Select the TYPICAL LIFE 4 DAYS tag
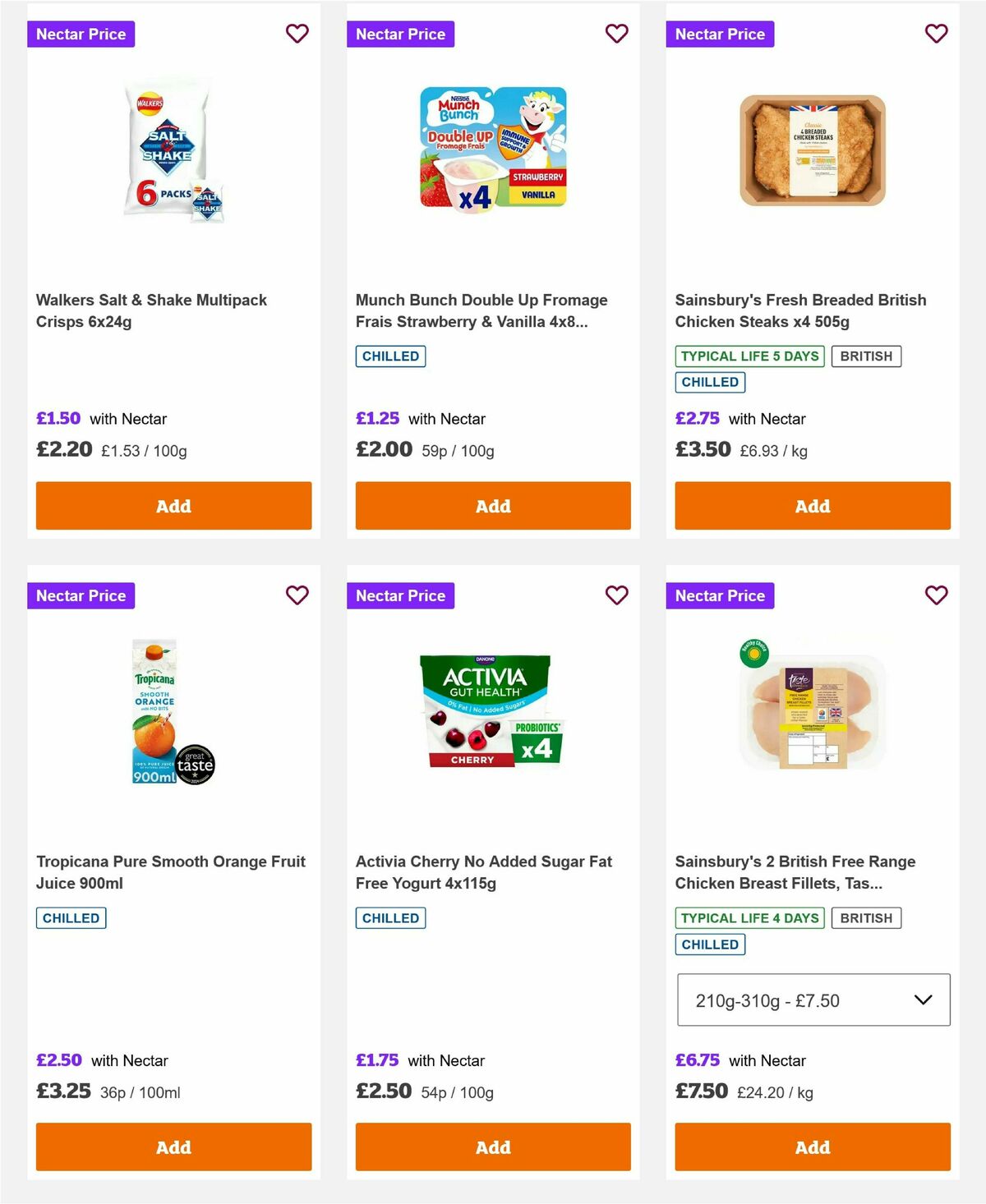Image resolution: width=986 pixels, height=1204 pixels. [x=749, y=917]
